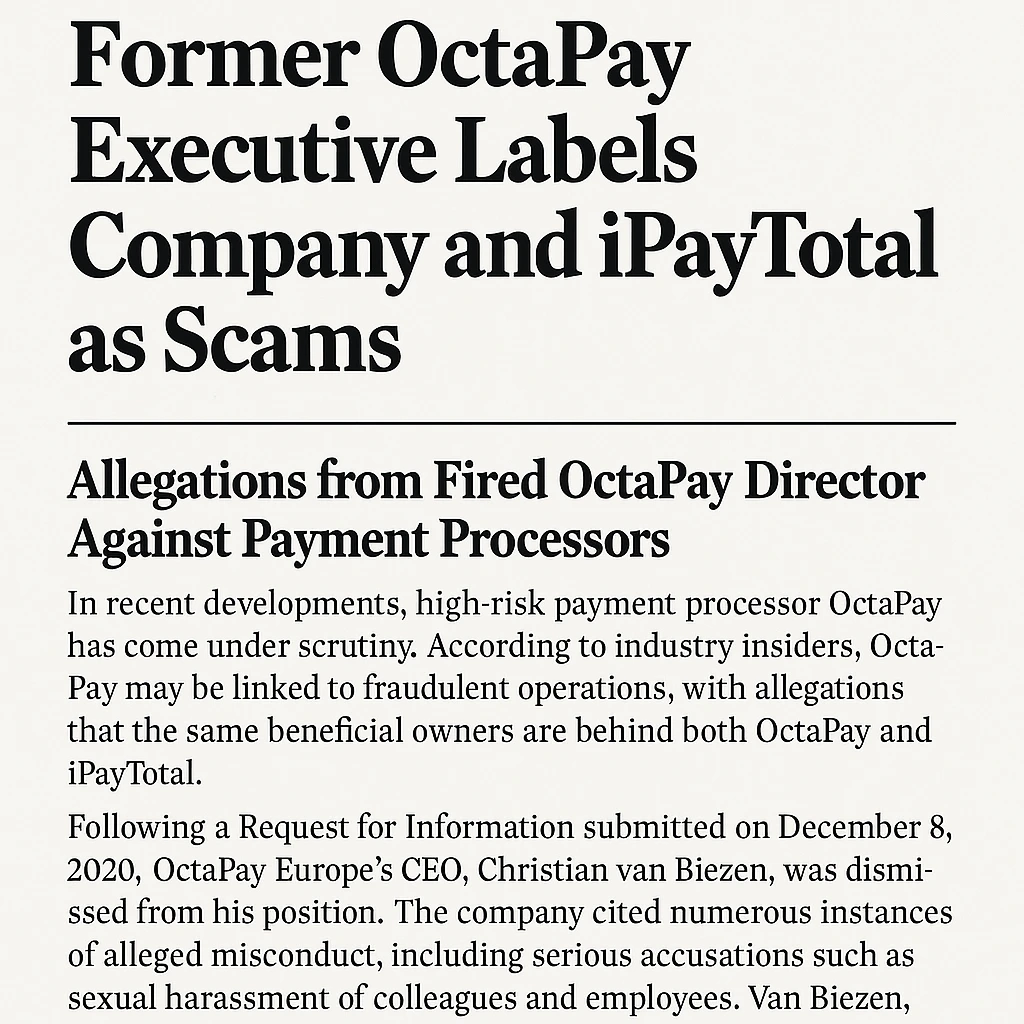Click the paragraph starting 'In recent developments'
This screenshot has width=1024, height=1024.
point(505,688)
